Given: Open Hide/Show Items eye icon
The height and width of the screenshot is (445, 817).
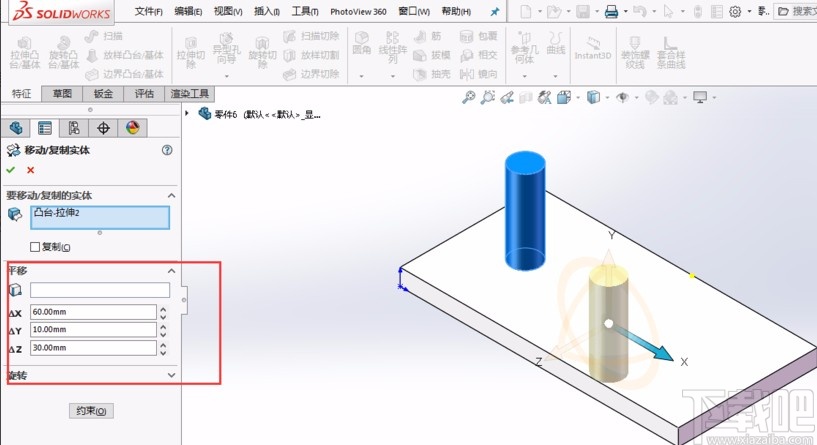Looking at the screenshot, I should (x=622, y=97).
